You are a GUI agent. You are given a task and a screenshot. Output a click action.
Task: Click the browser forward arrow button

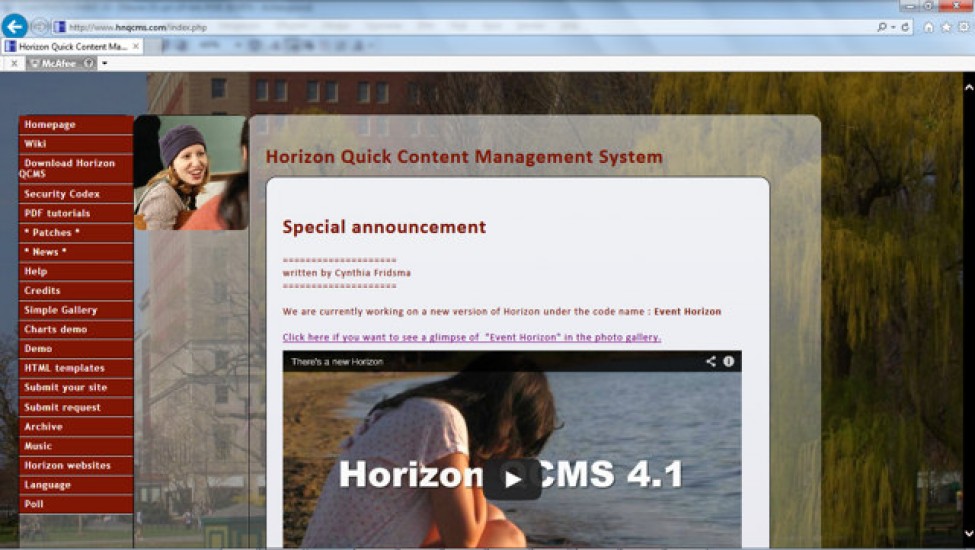(x=39, y=27)
